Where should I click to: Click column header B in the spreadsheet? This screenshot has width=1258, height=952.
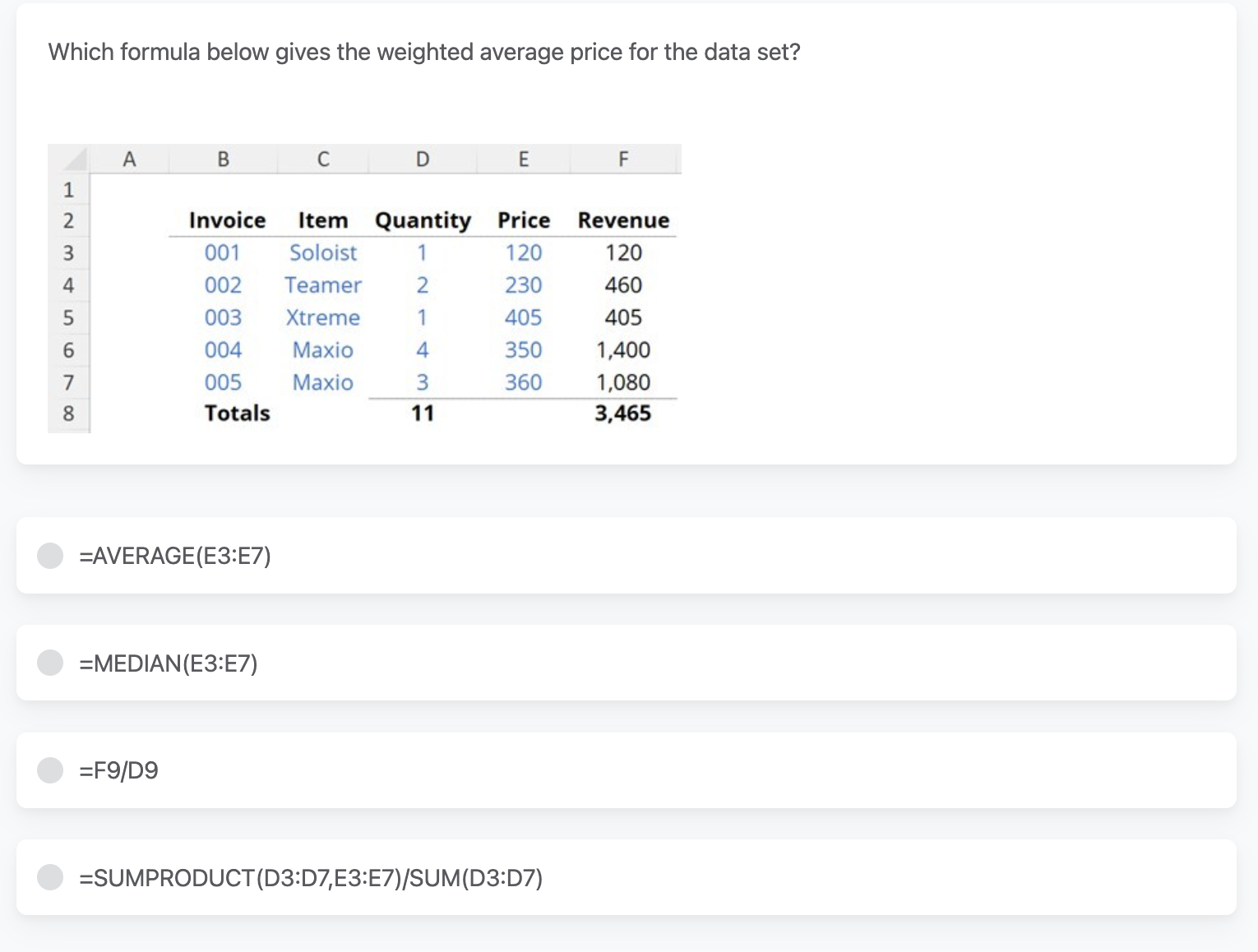tap(223, 159)
